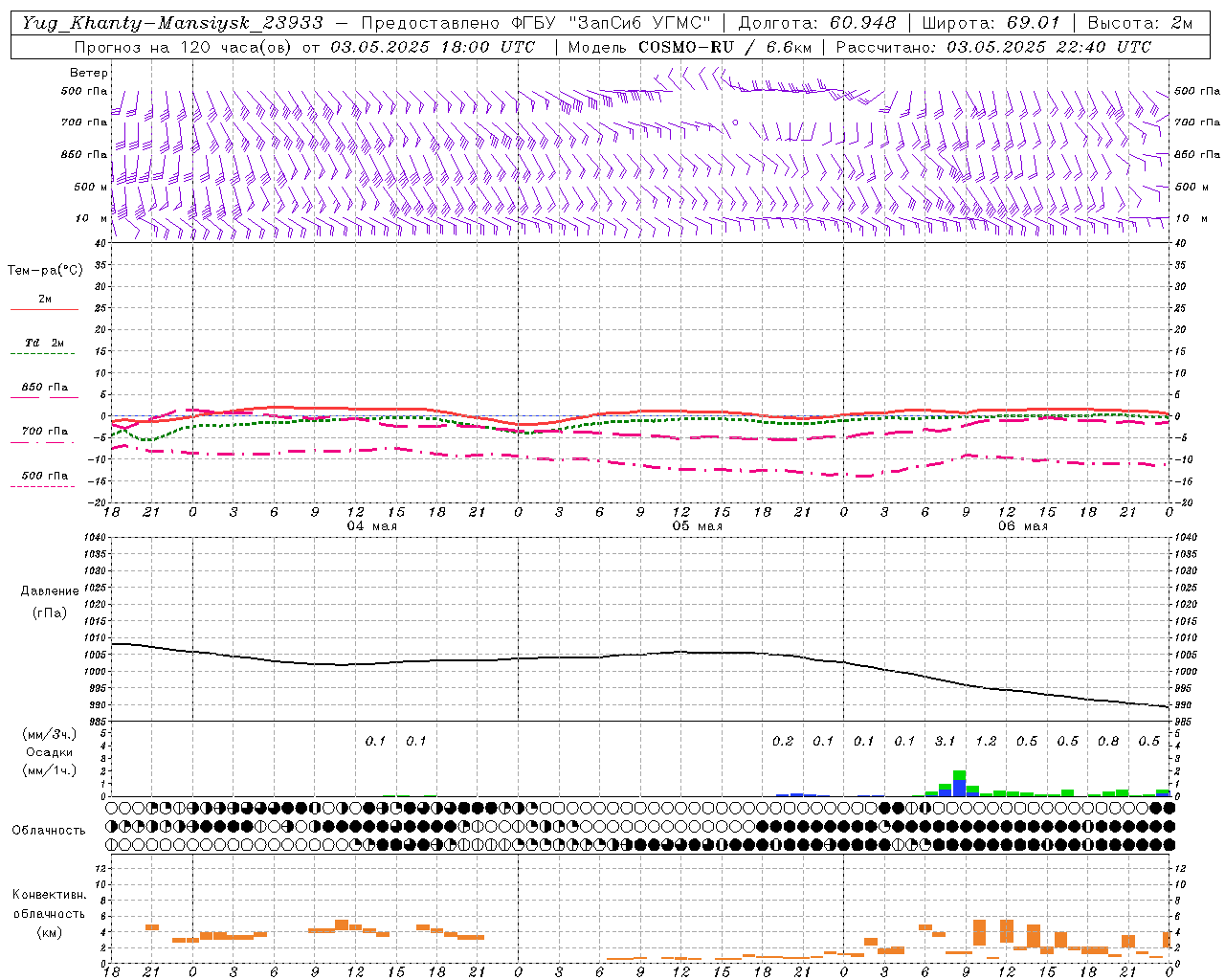Click the 3.1 precipitation value
1225x980 pixels.
point(946,742)
